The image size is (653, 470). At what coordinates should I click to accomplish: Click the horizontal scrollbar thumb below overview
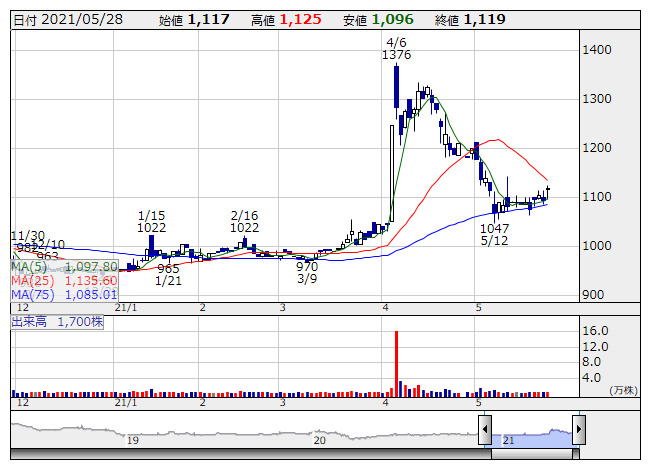[531, 454]
